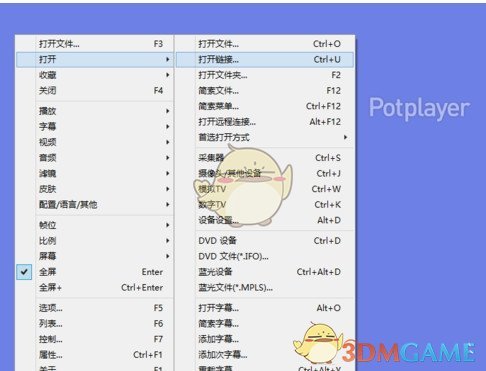486x371 pixels.
Task: Select 简索文件... (F12) entry
Action: click(265, 90)
